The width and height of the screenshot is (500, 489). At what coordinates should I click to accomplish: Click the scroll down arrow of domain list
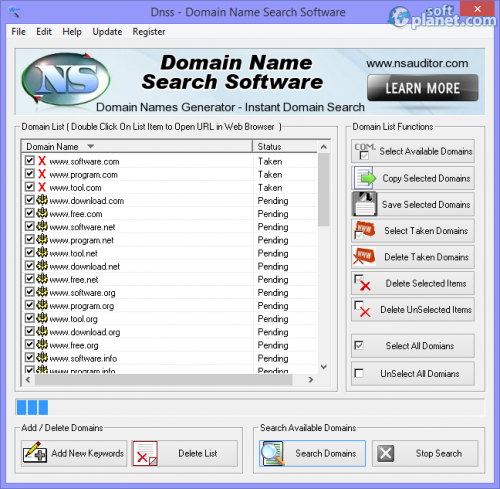(x=323, y=367)
